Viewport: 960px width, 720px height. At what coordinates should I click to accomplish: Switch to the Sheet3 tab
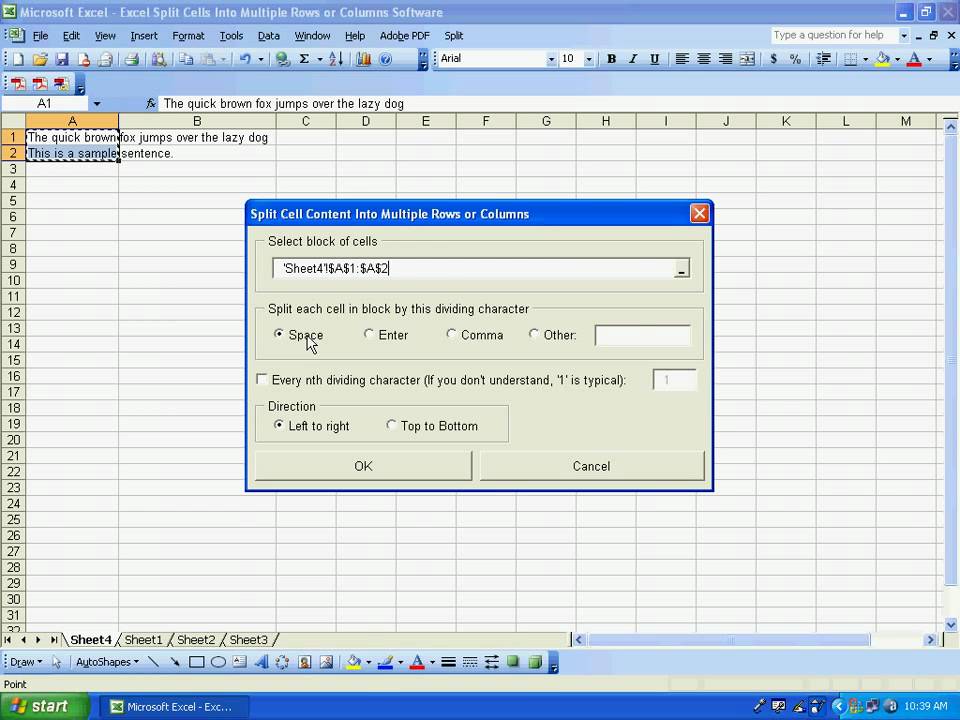pos(249,640)
